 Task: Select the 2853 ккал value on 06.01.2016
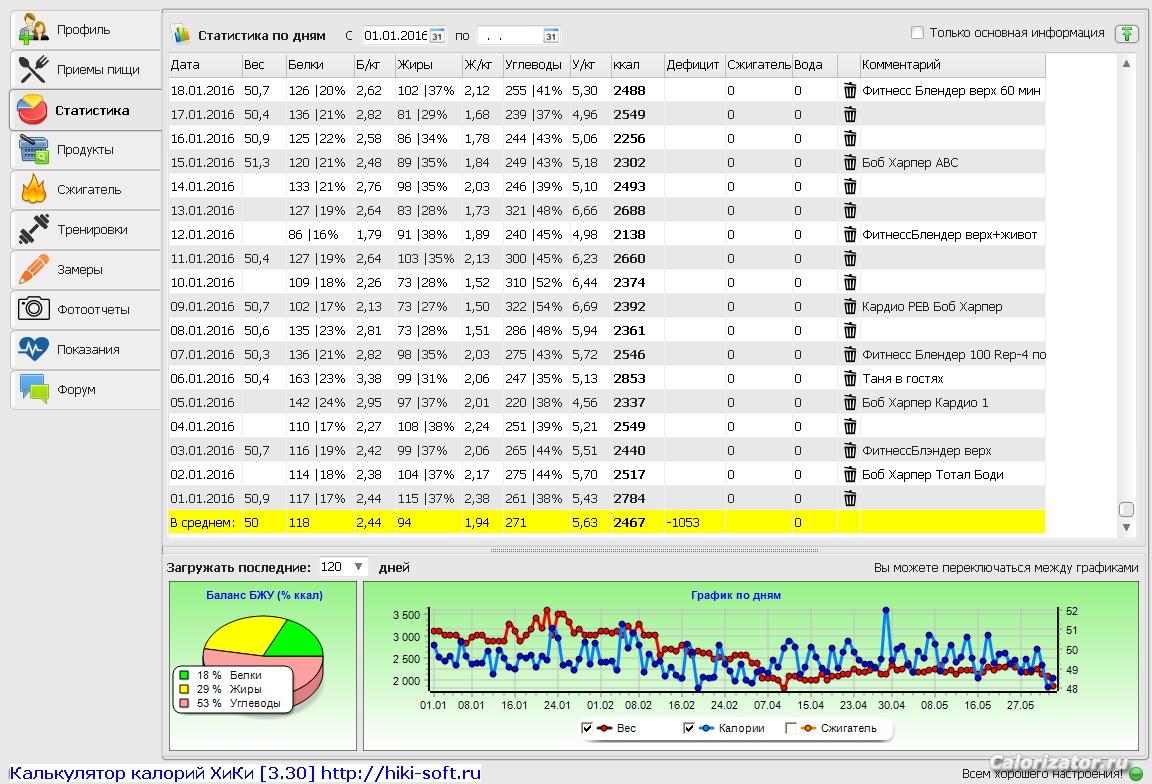tap(630, 378)
